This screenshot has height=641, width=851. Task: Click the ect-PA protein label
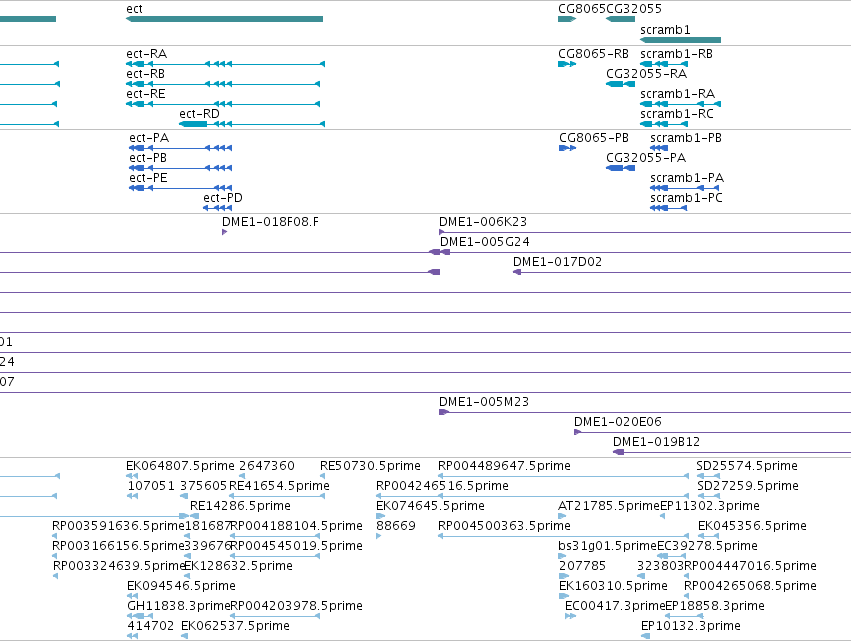(x=149, y=138)
